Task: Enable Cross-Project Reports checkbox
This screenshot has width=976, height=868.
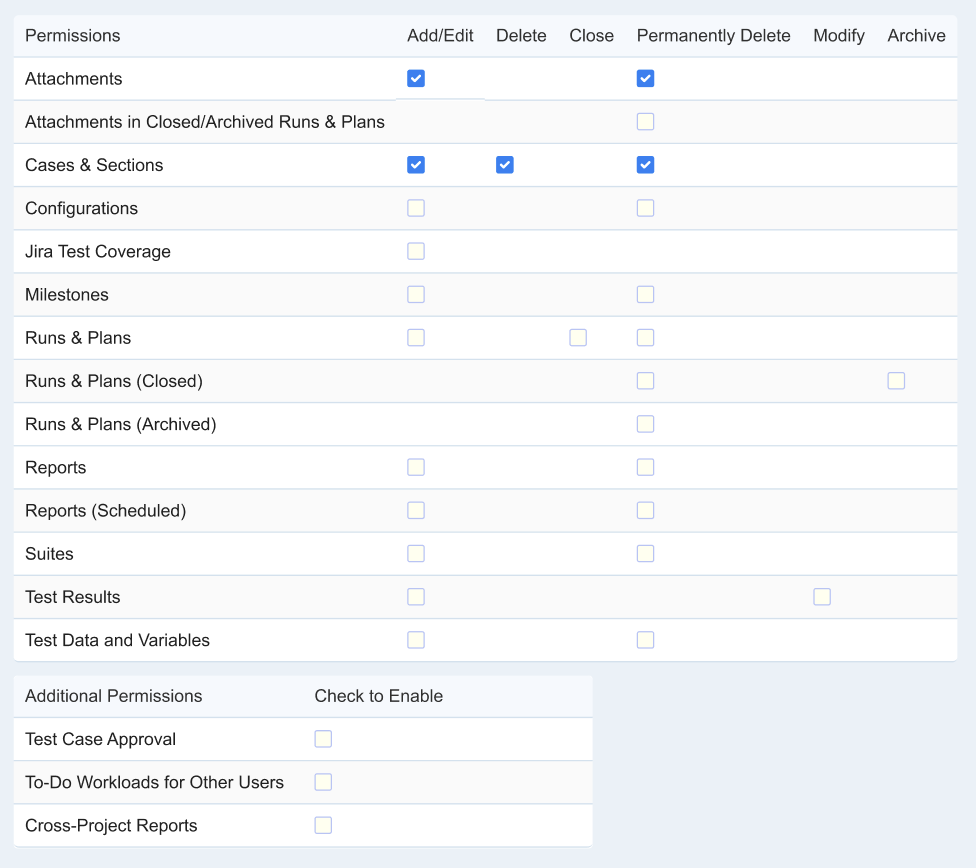Action: [x=323, y=825]
